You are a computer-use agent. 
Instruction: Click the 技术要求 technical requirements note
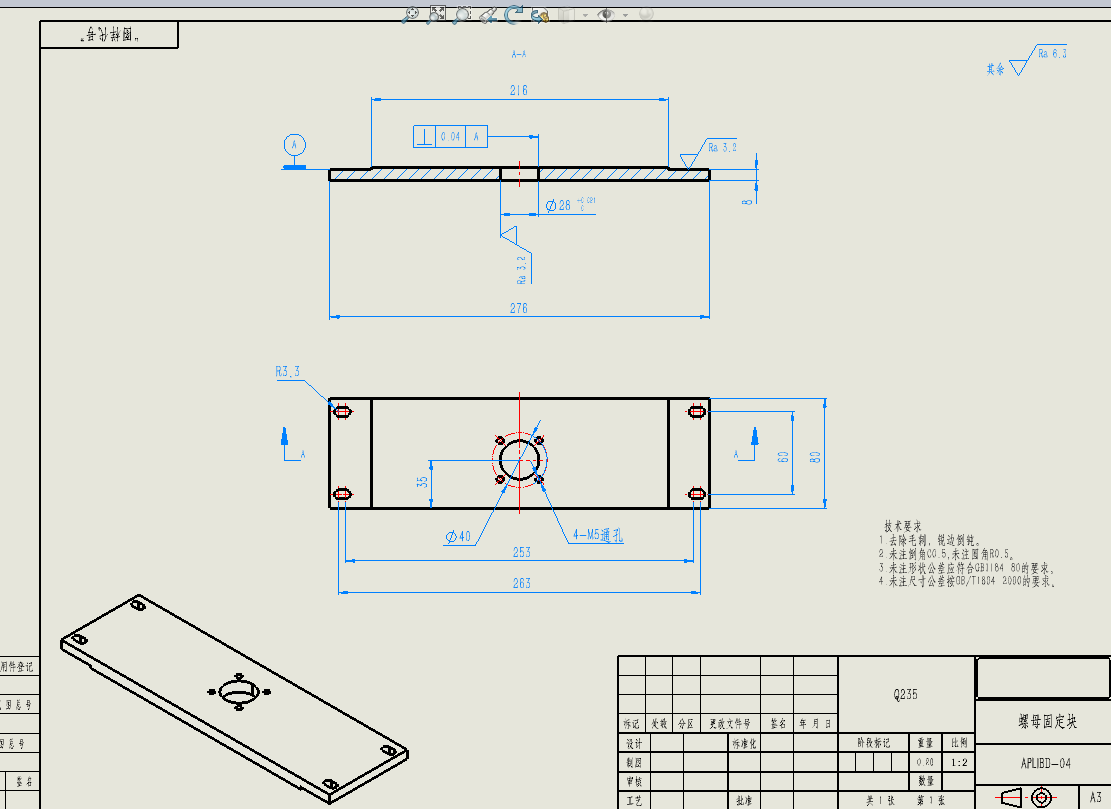click(903, 526)
